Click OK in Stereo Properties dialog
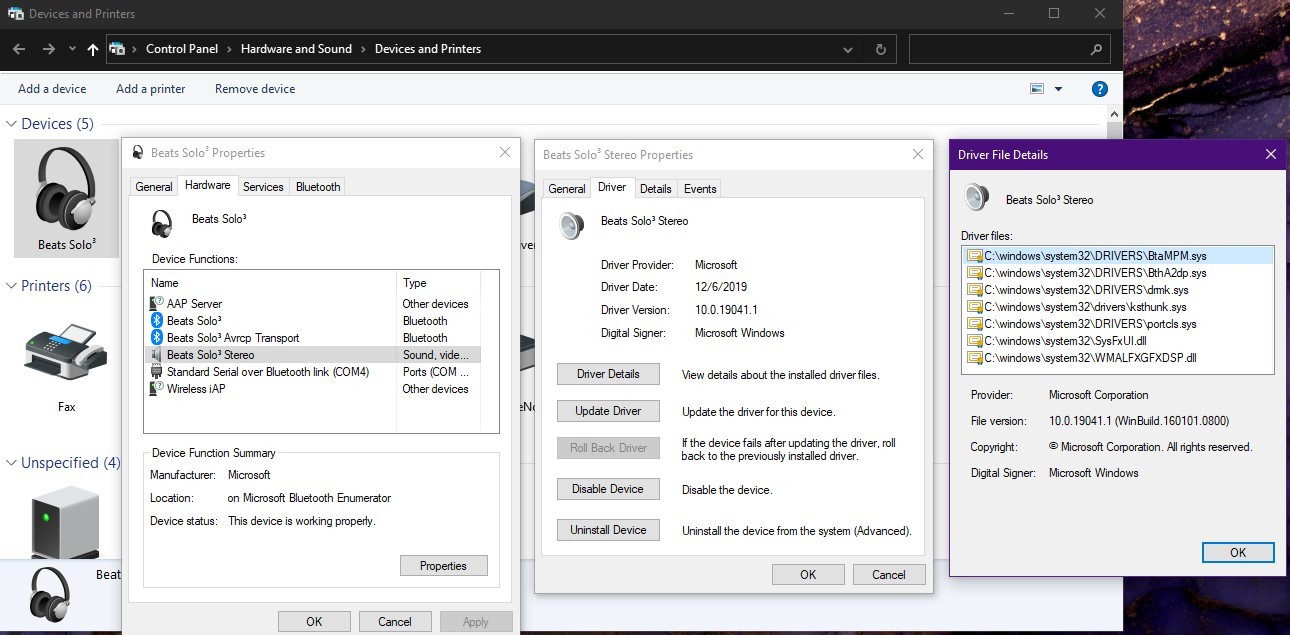The image size is (1290, 635). click(808, 574)
